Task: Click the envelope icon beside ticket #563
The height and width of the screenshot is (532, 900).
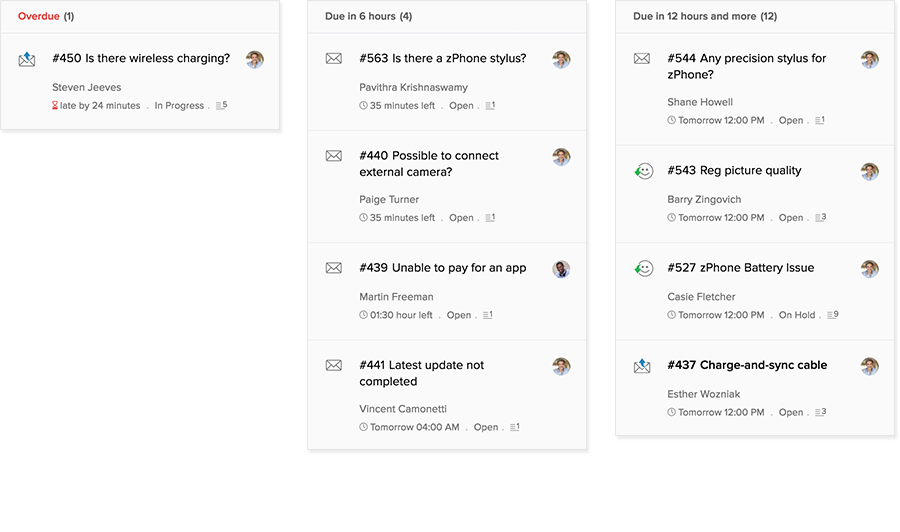Action: click(x=333, y=59)
